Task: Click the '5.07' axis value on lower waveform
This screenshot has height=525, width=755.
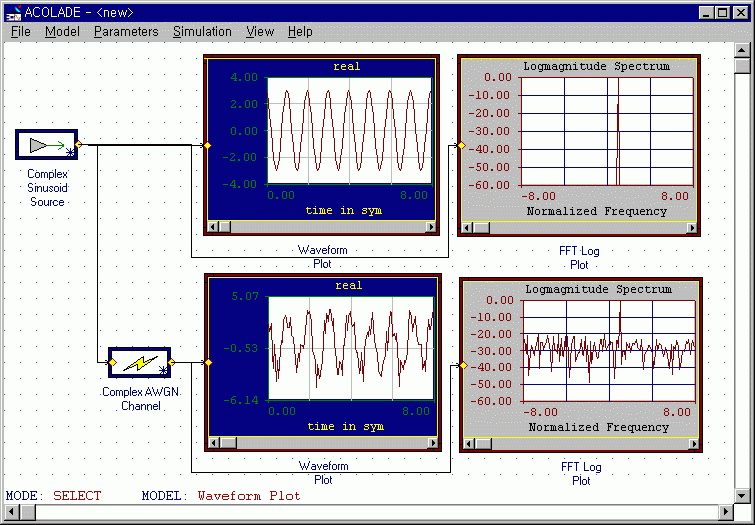Action: click(x=245, y=296)
